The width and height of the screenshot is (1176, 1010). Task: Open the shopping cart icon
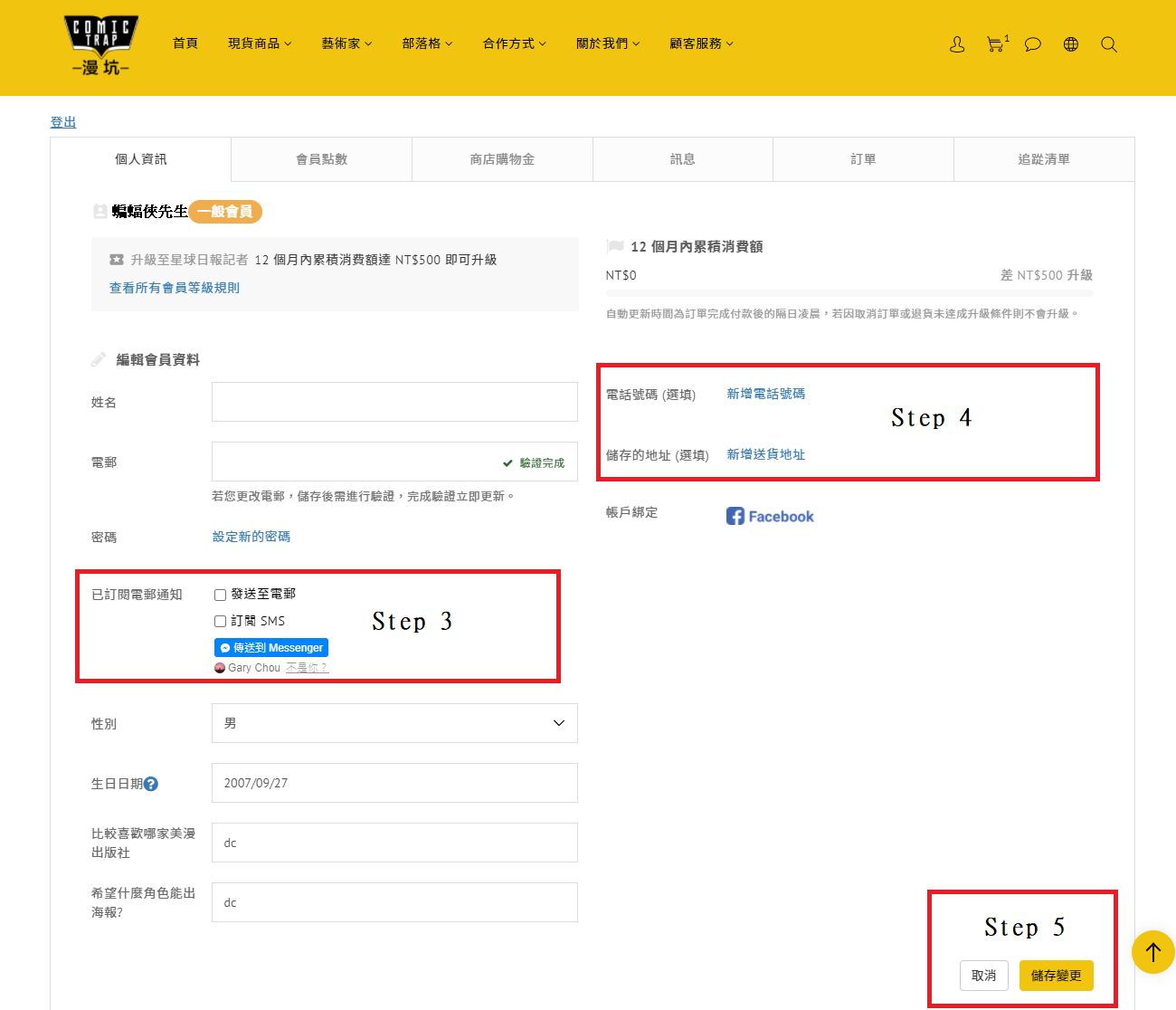[995, 44]
